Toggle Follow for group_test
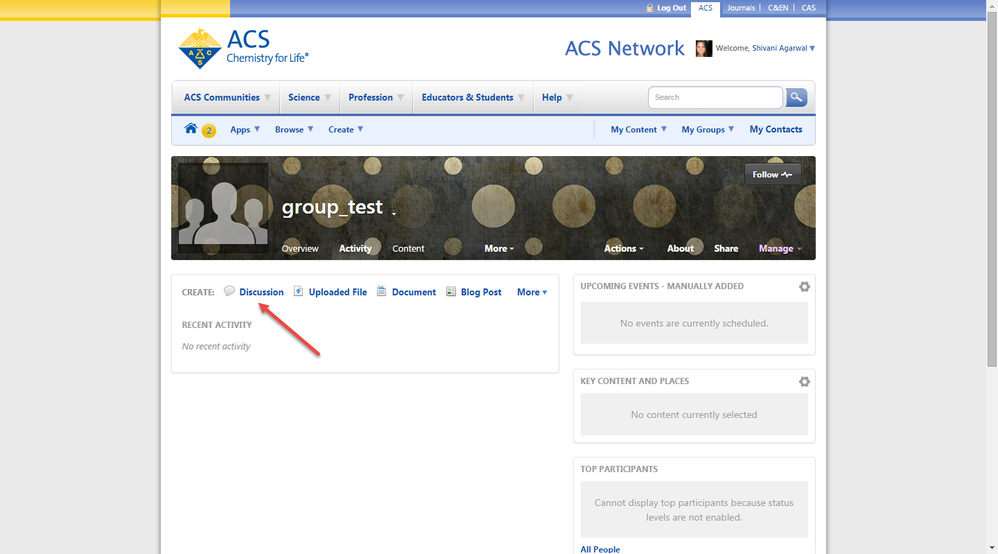Image resolution: width=998 pixels, height=554 pixels. [772, 174]
